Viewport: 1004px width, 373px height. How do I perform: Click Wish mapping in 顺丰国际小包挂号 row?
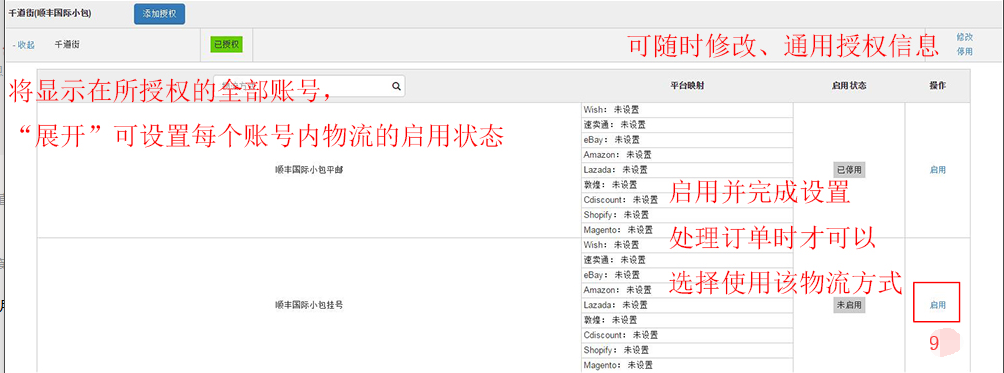click(687, 245)
